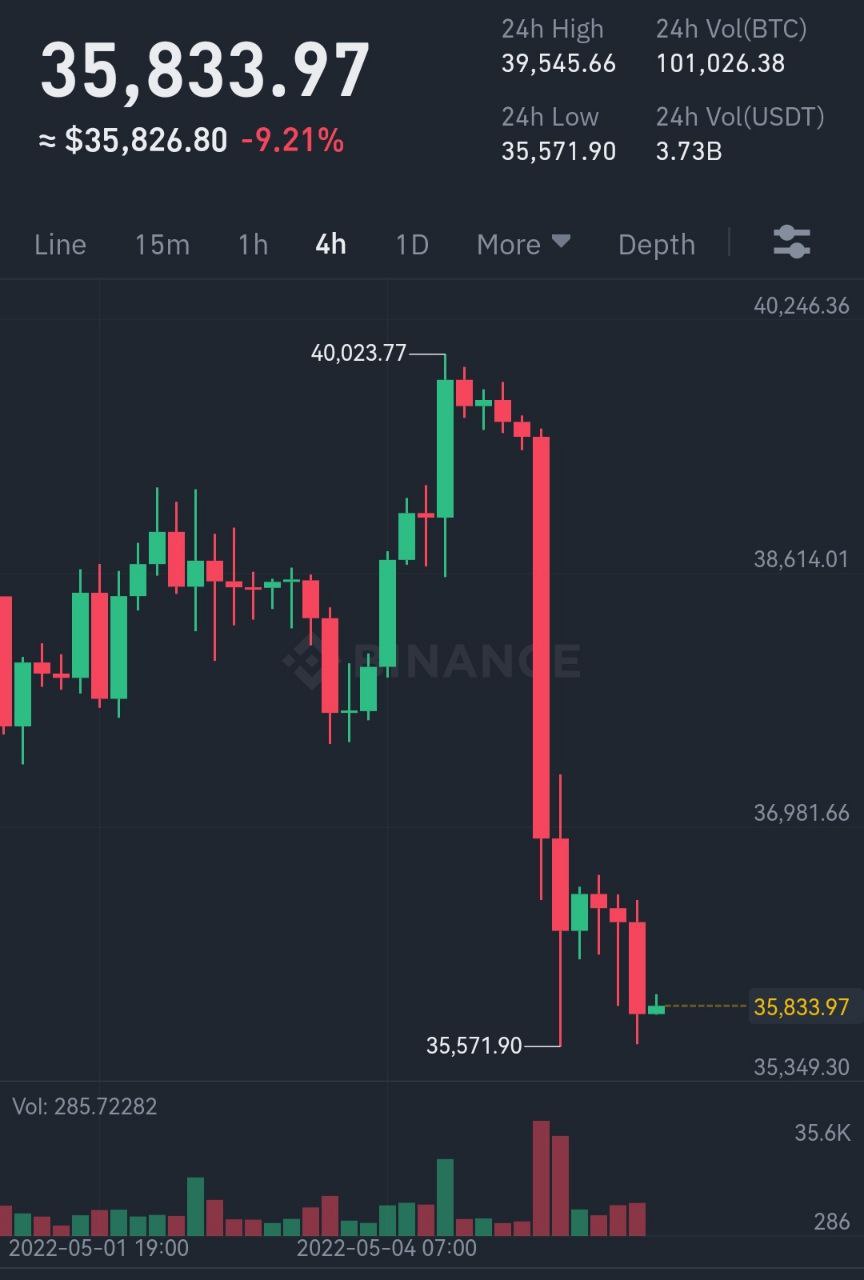The width and height of the screenshot is (864, 1280).
Task: Tap the -9.21% change percentage
Action: [x=292, y=141]
